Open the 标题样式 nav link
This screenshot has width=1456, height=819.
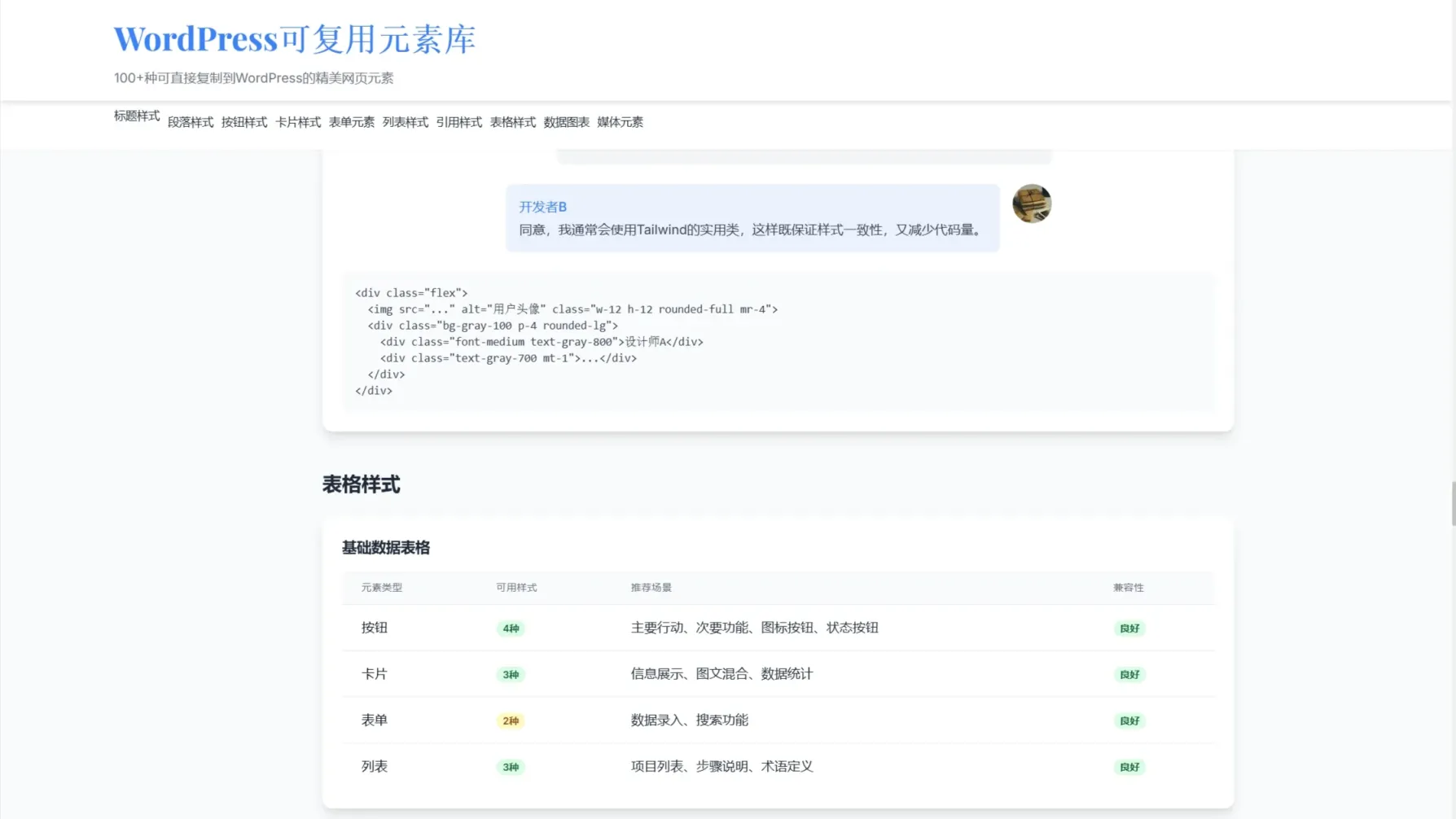tap(137, 116)
